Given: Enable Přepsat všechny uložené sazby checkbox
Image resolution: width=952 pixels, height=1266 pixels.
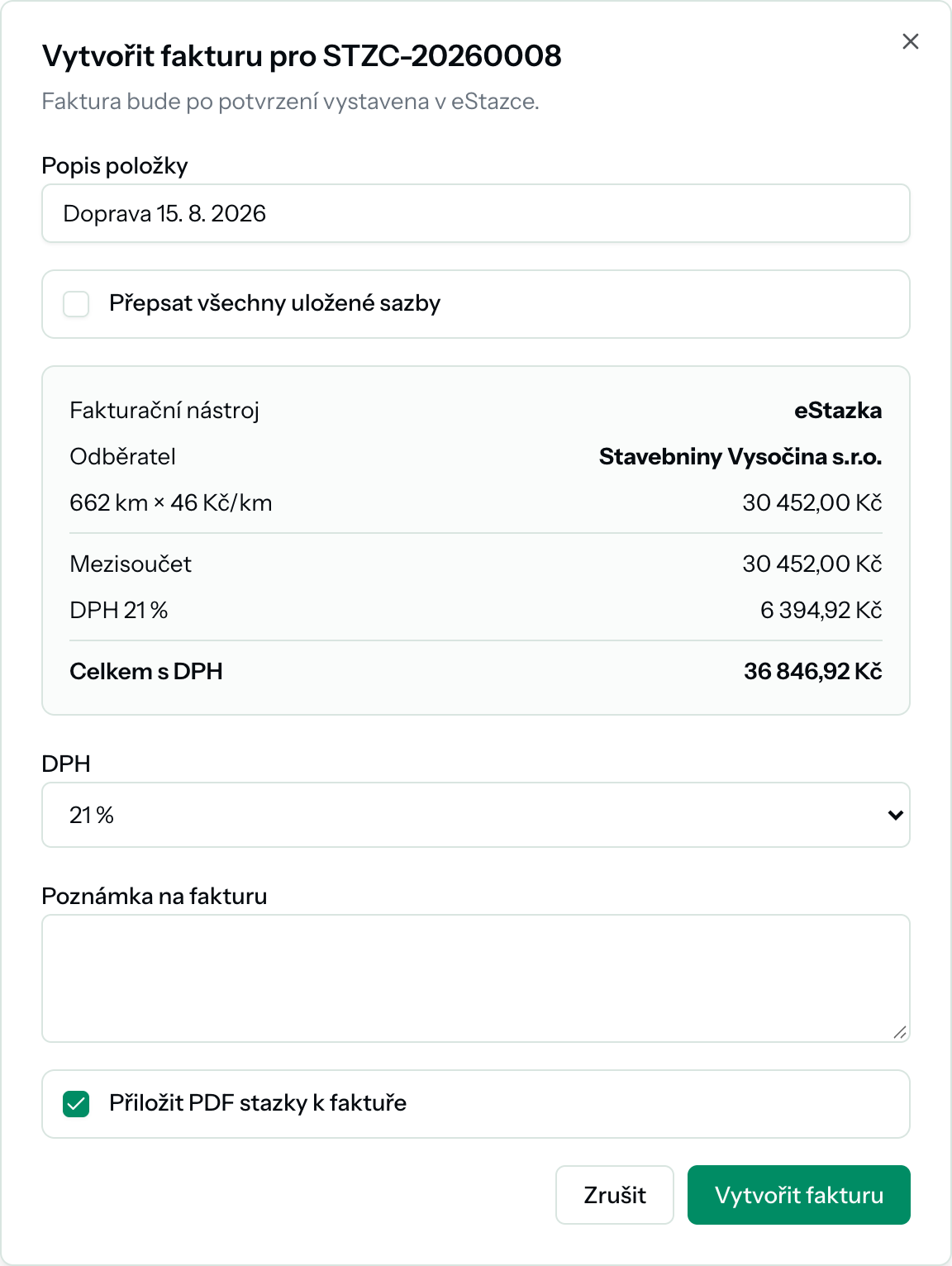Looking at the screenshot, I should (x=76, y=304).
